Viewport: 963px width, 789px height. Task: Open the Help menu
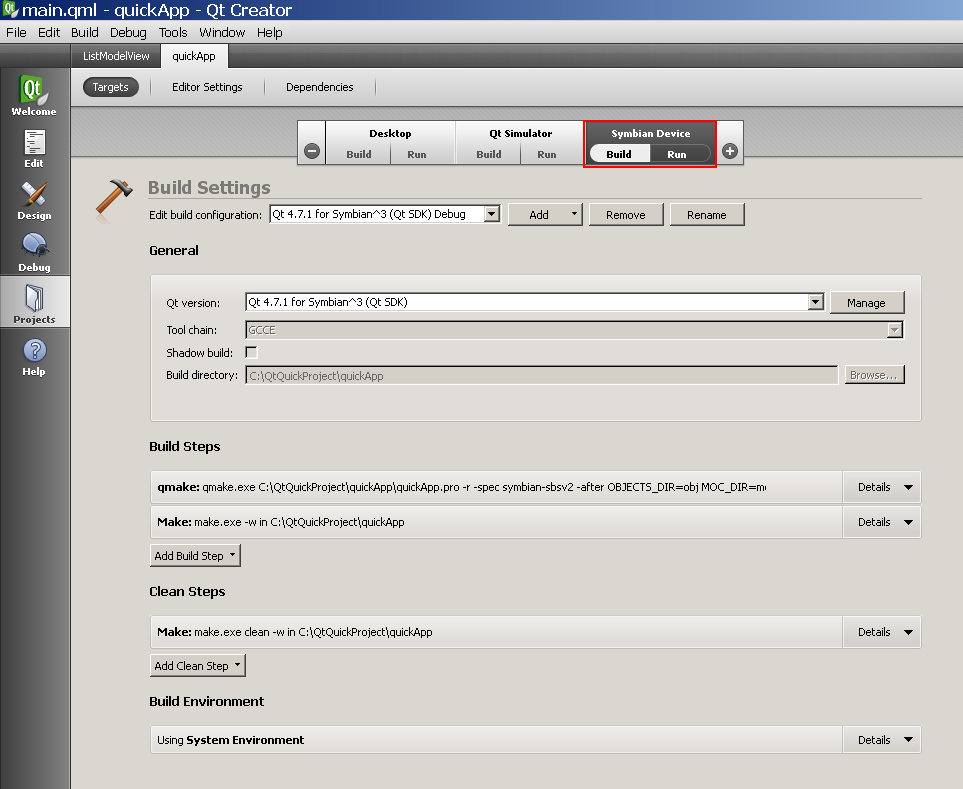(x=270, y=33)
